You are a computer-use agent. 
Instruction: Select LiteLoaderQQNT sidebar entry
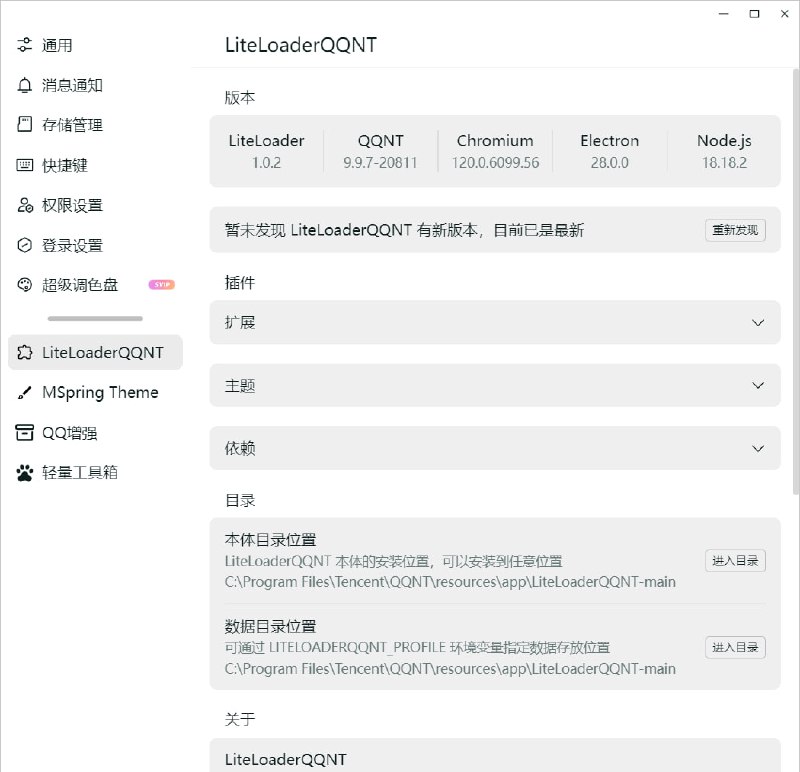[x=95, y=353]
